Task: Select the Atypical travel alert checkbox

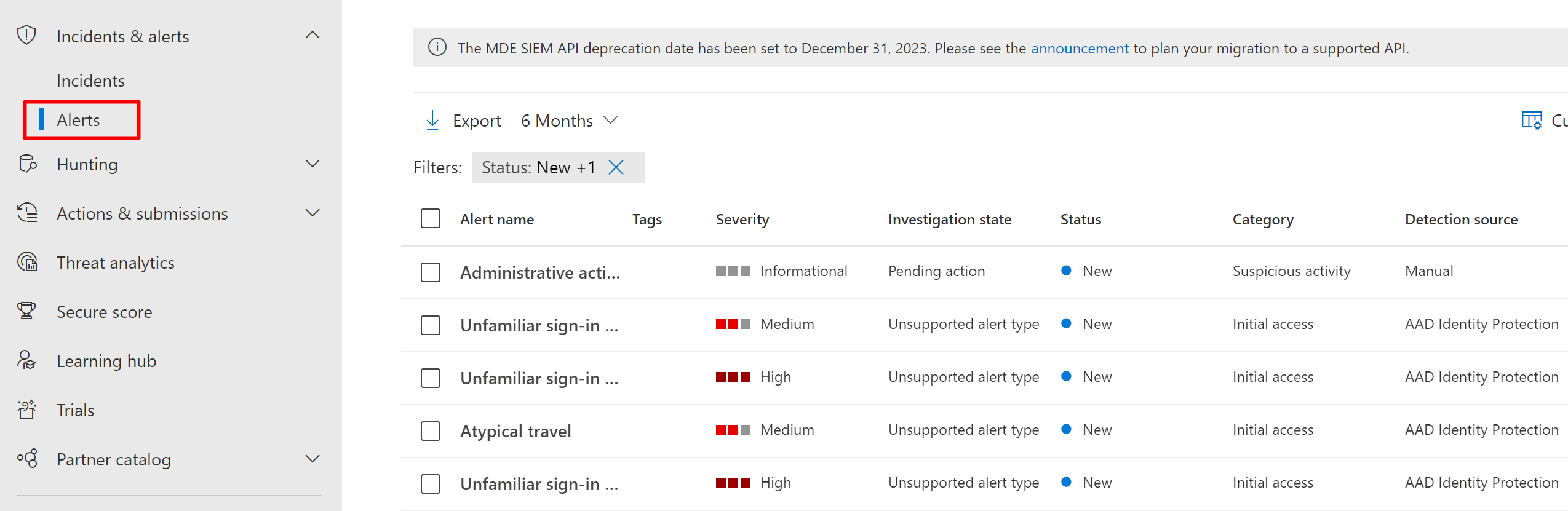Action: point(431,430)
